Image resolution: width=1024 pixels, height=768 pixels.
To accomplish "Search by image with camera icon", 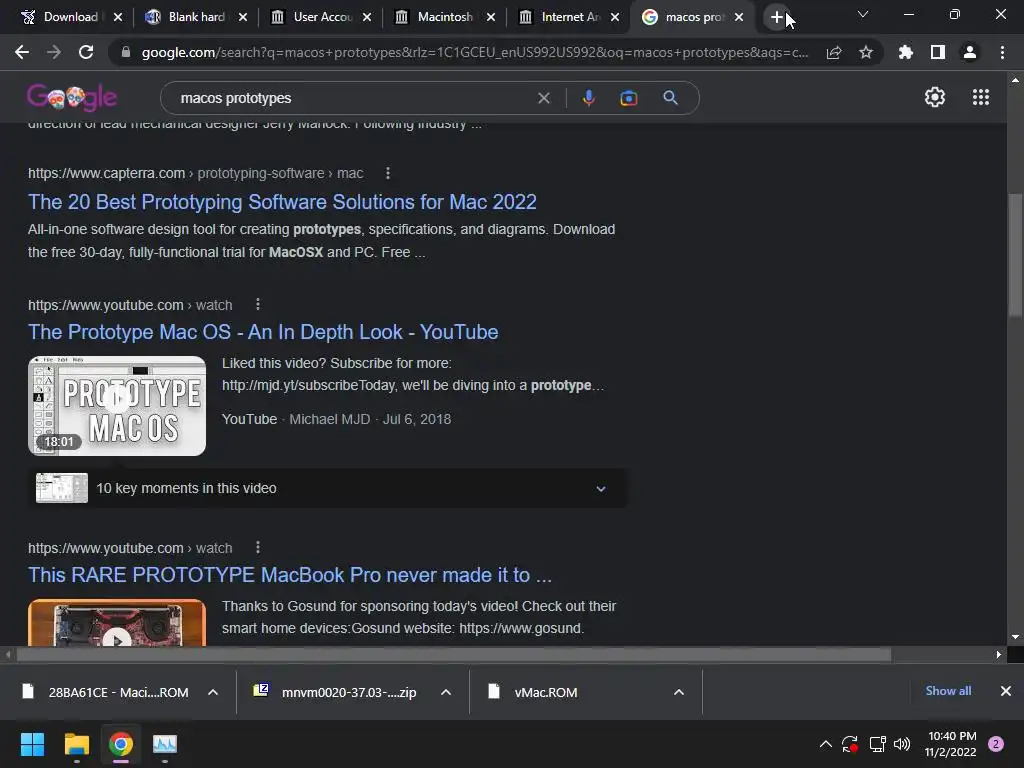I will coord(628,98).
